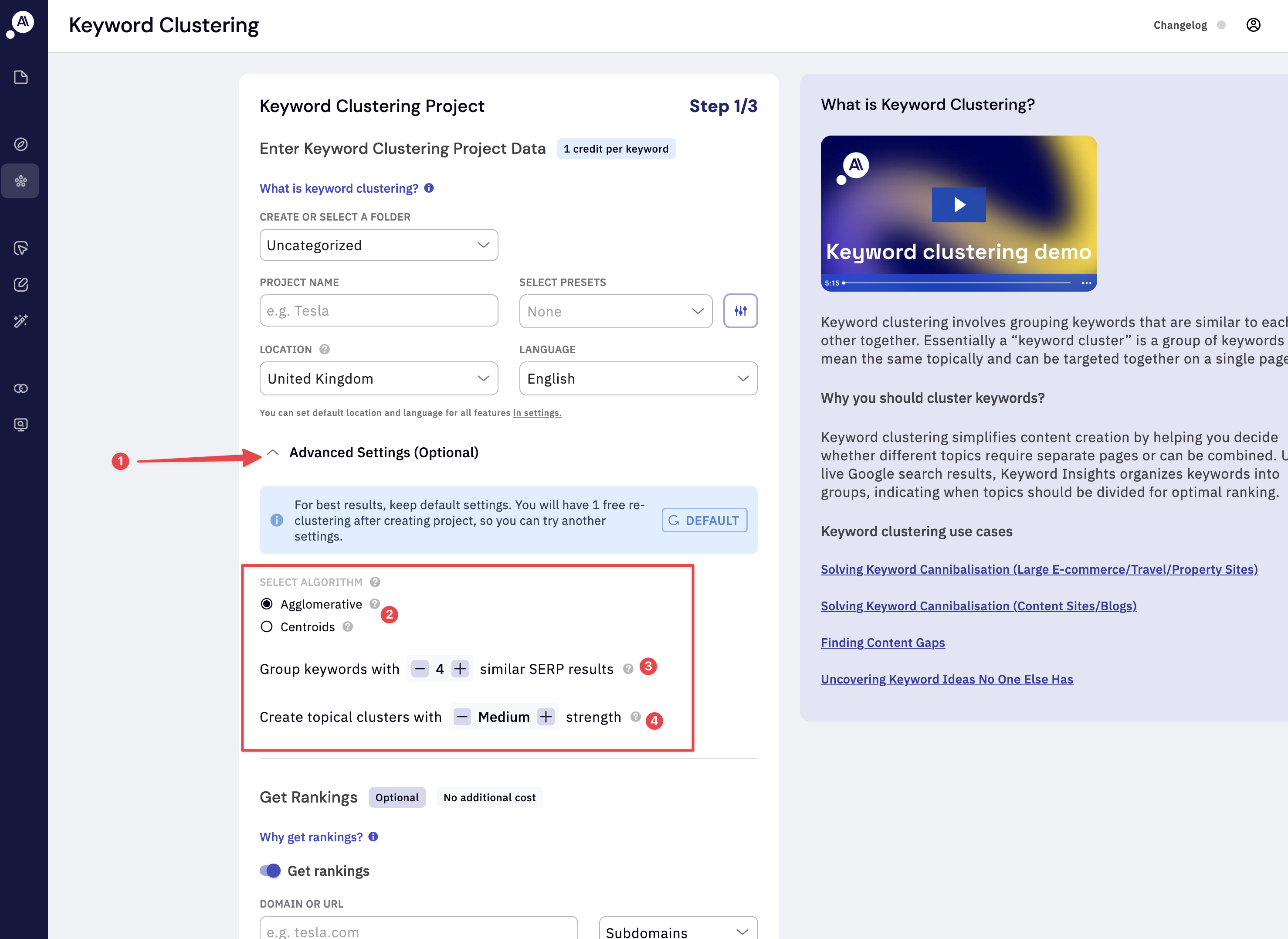
Task: Select the Agglomerative algorithm radio button
Action: (x=267, y=604)
